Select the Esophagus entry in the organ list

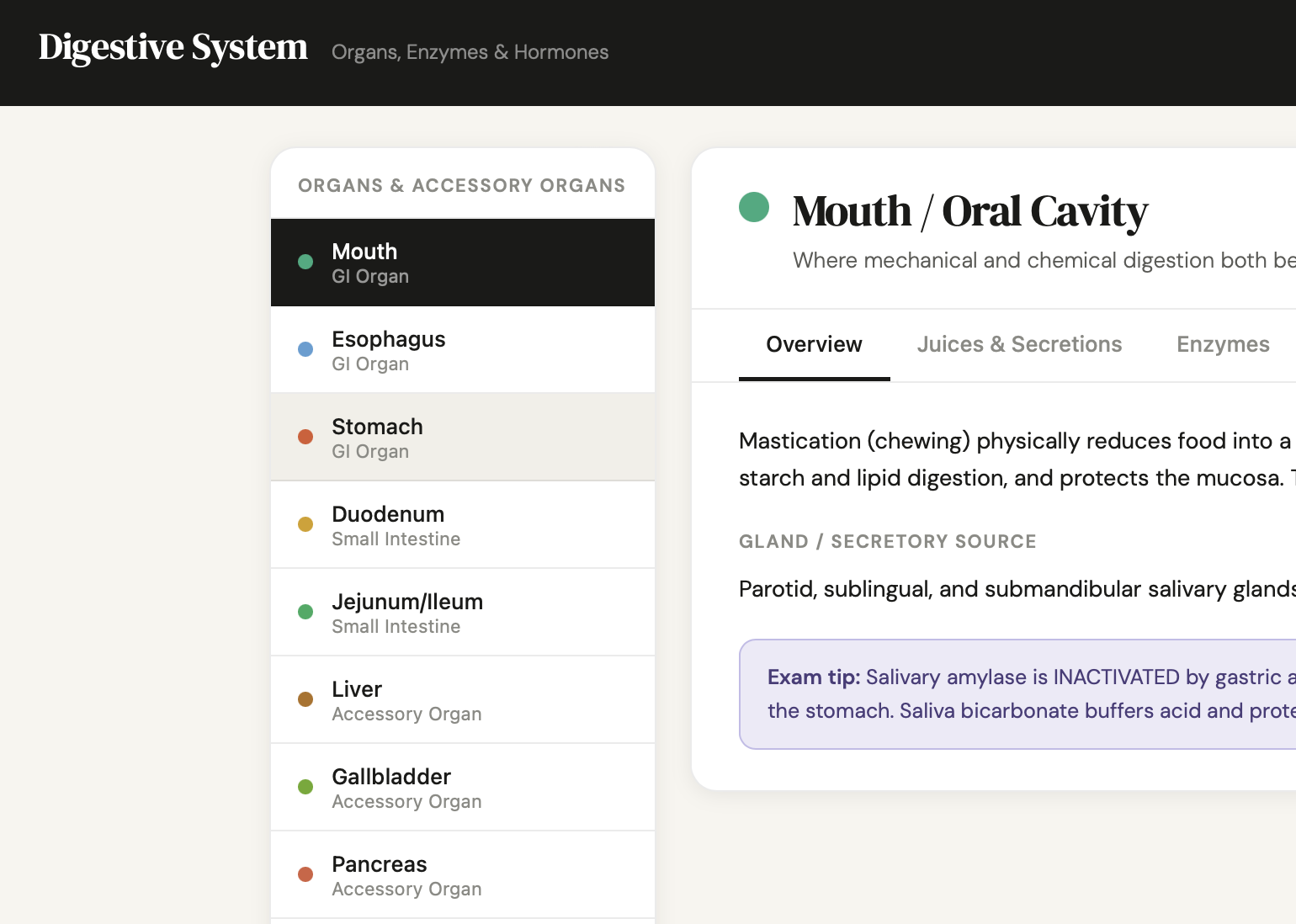tap(463, 349)
